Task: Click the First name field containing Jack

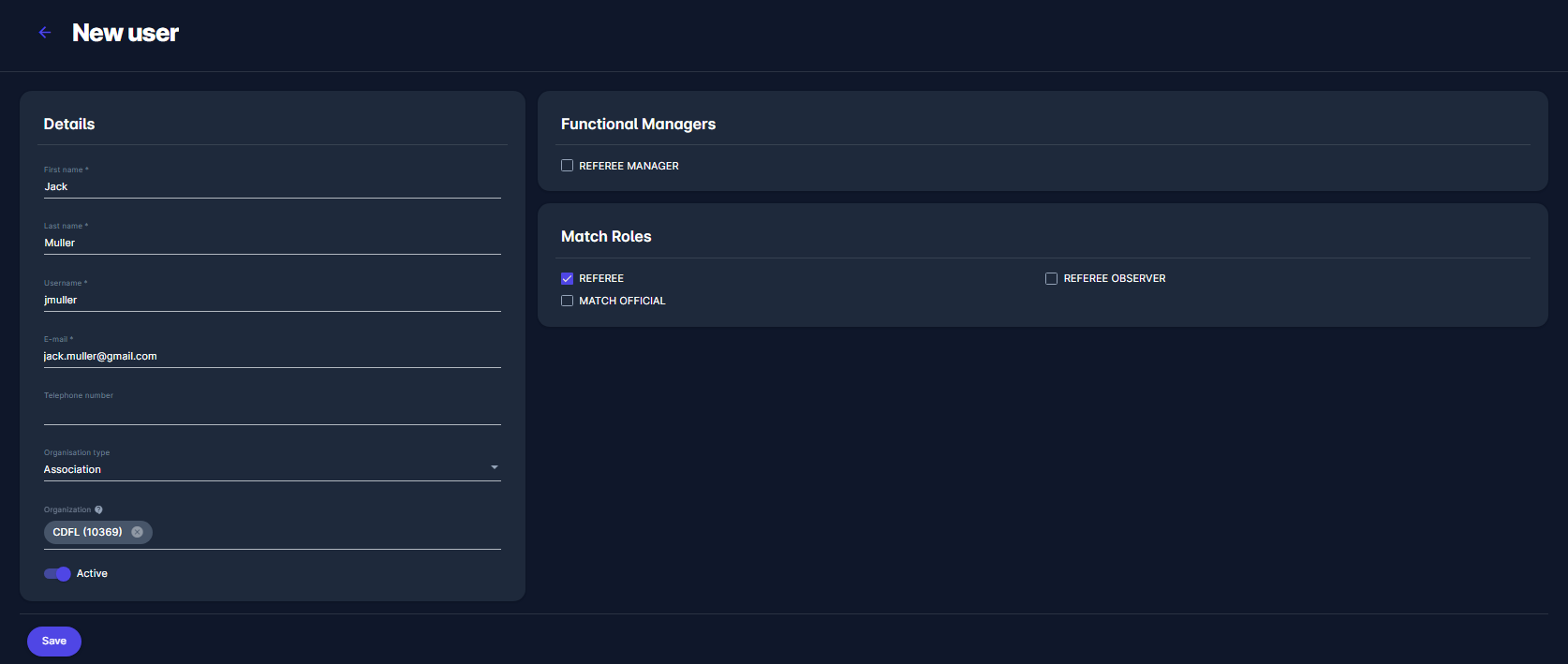Action: click(272, 186)
